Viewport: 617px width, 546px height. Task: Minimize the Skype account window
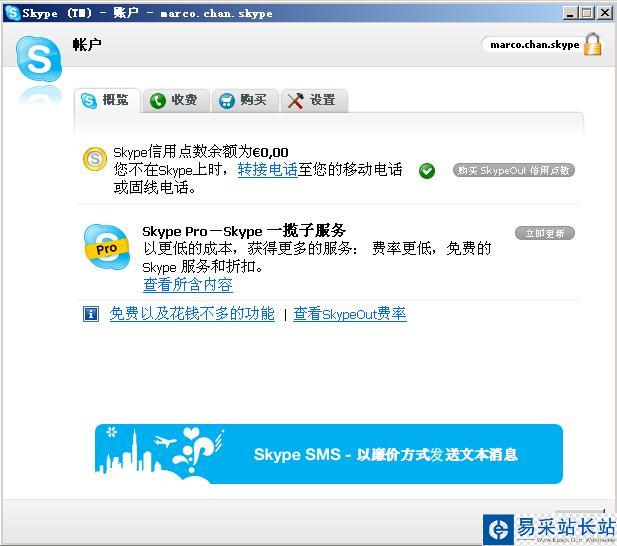(569, 13)
